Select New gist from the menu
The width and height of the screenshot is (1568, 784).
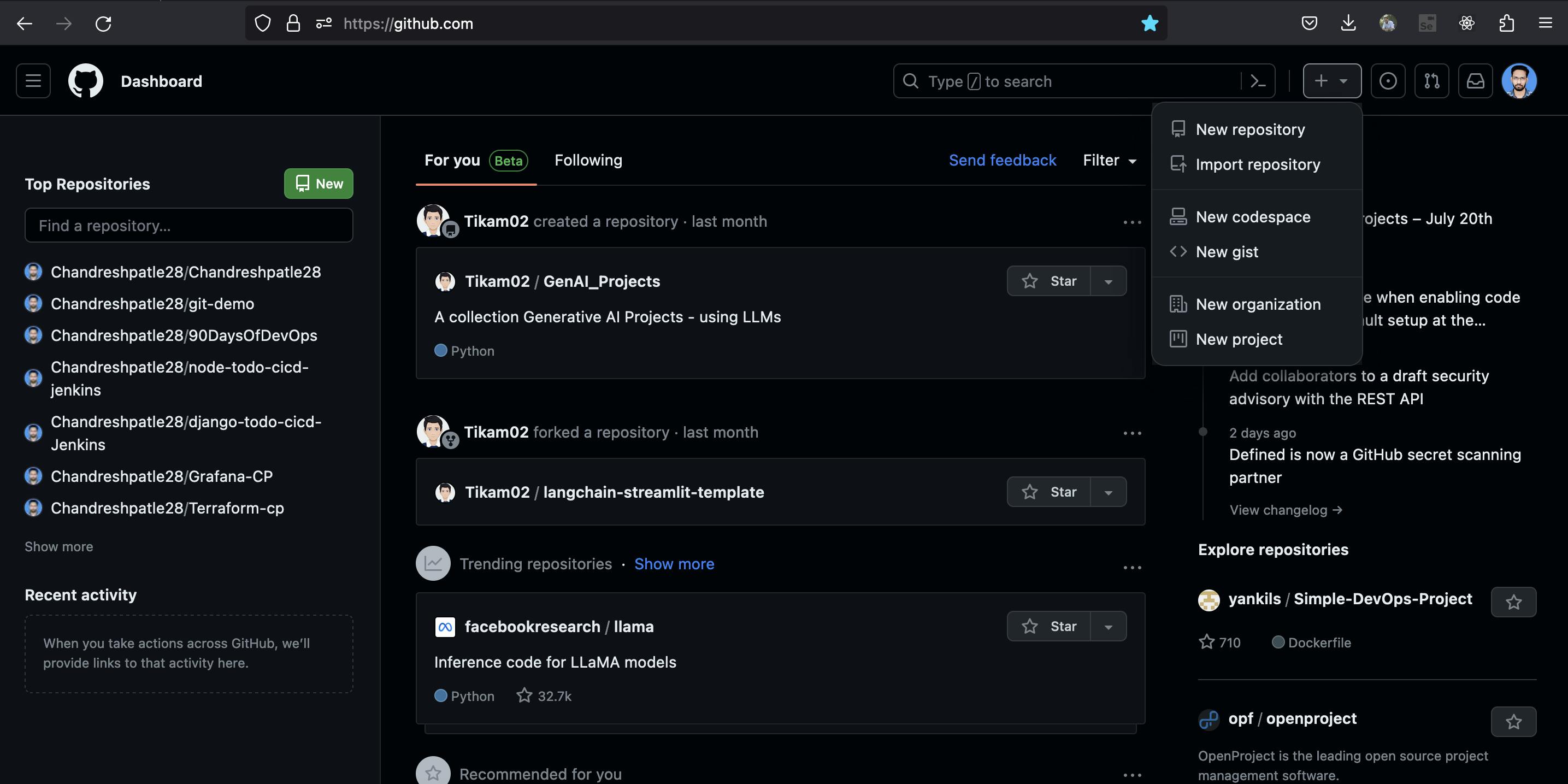tap(1257, 251)
